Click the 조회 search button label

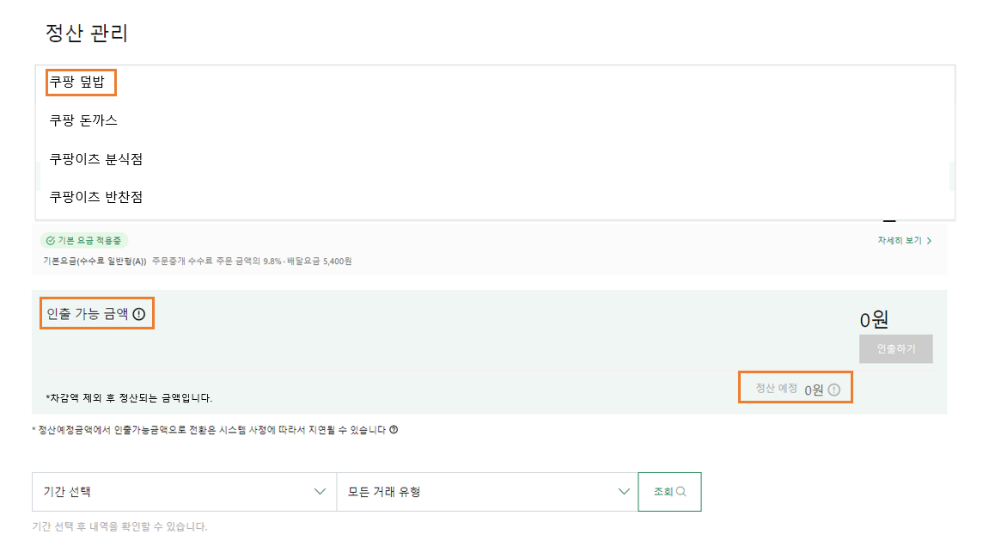click(x=663, y=491)
